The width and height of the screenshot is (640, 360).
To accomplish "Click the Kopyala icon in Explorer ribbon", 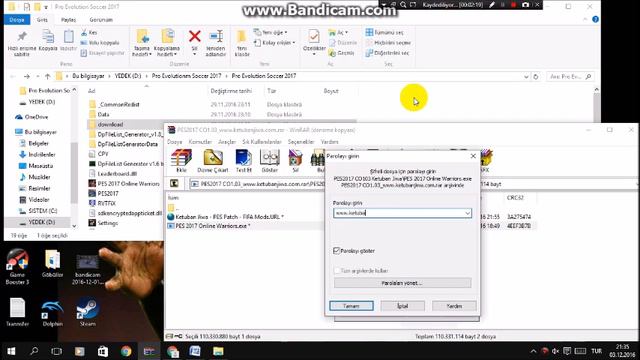I will pyautogui.click(x=48, y=37).
